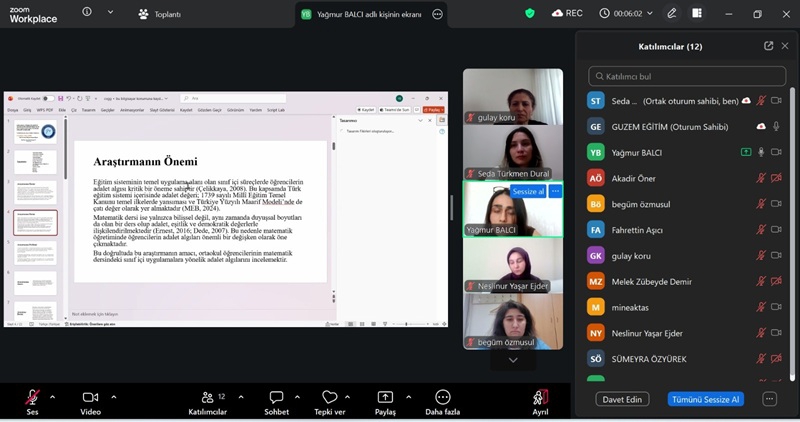The image size is (800, 422).
Task: Open Tepki ver reactions
Action: [x=330, y=402]
